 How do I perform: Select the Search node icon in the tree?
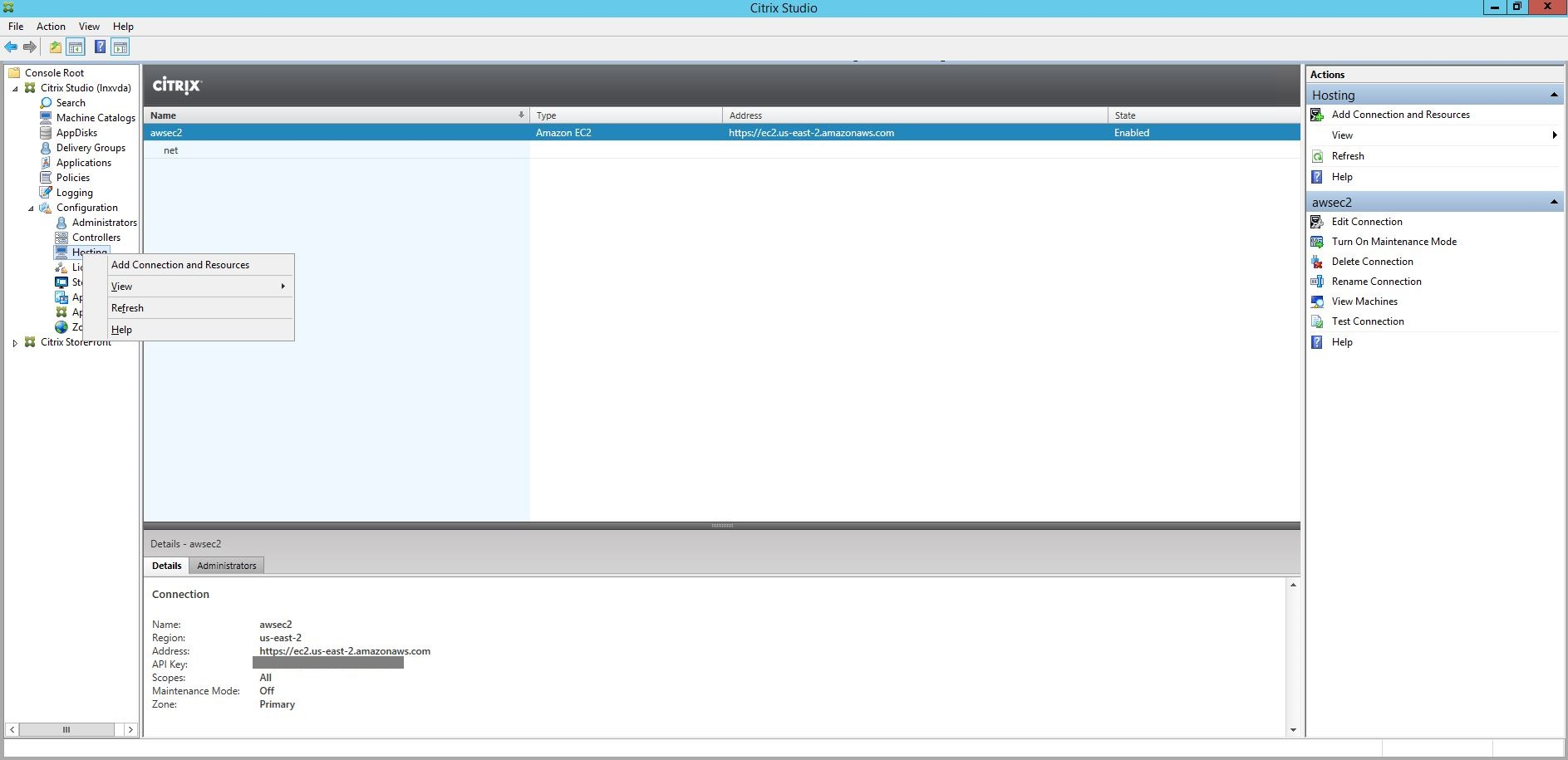coord(47,103)
